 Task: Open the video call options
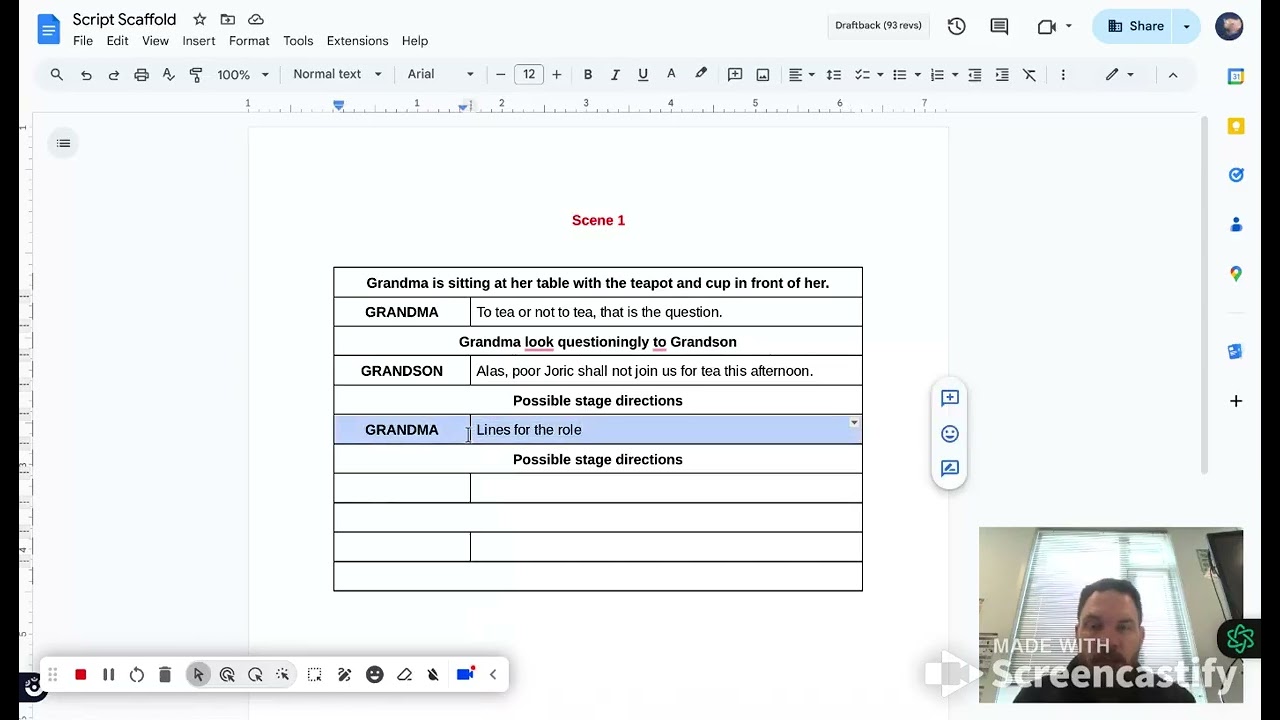pyautogui.click(x=1055, y=26)
